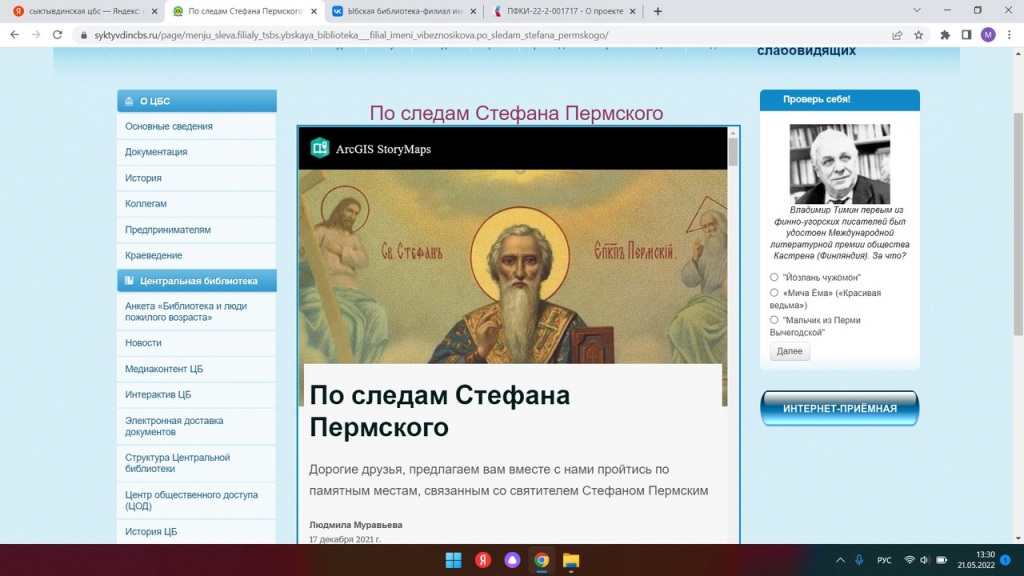The height and width of the screenshot is (576, 1024).
Task: Launch Yandex Browser from the taskbar
Action: point(483,560)
